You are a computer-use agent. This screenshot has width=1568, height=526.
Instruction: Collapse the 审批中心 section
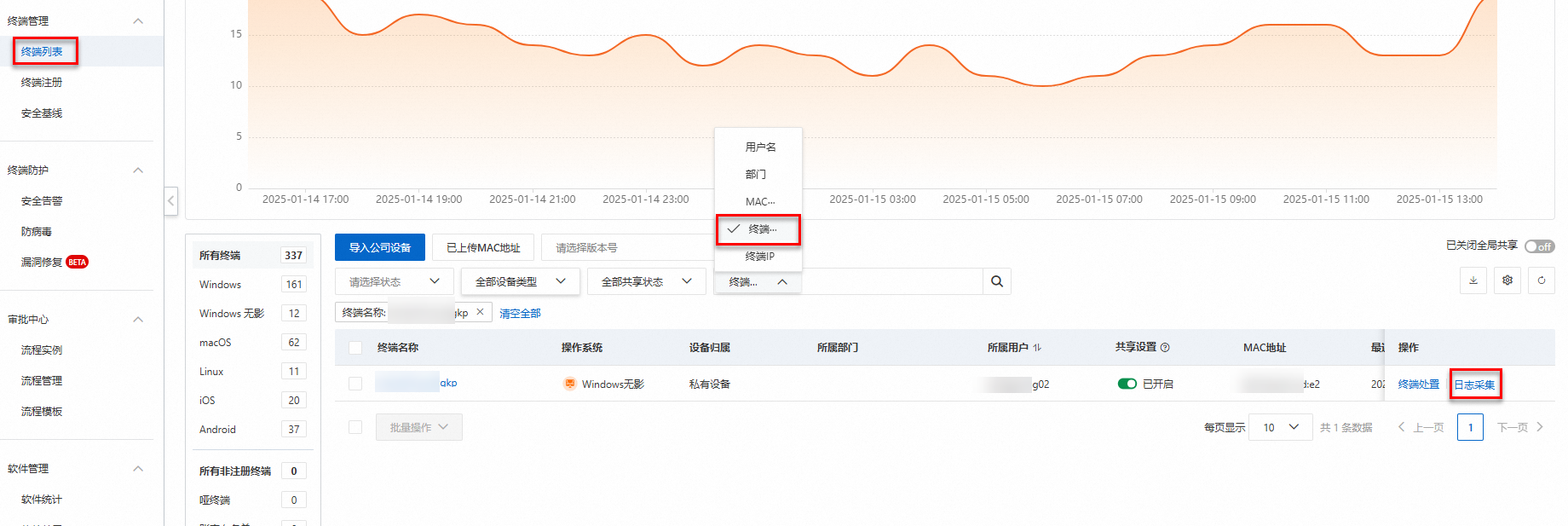coord(138,319)
